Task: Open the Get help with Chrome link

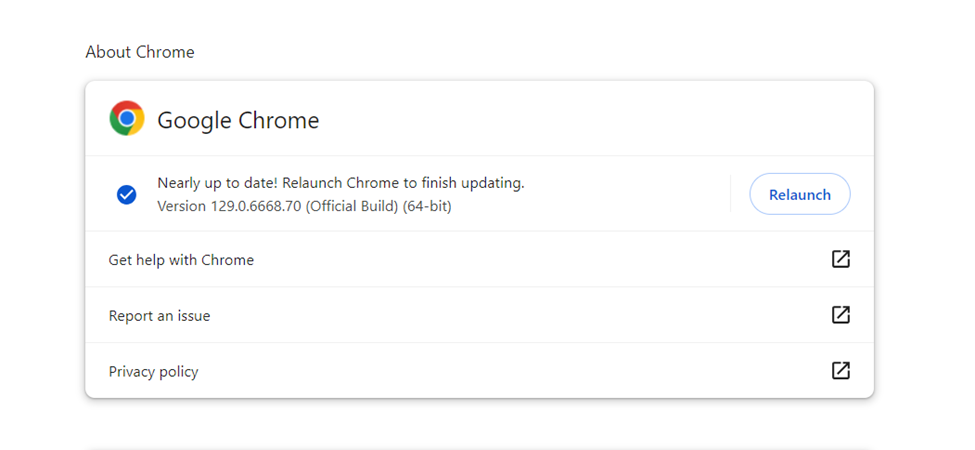Action: (x=181, y=260)
